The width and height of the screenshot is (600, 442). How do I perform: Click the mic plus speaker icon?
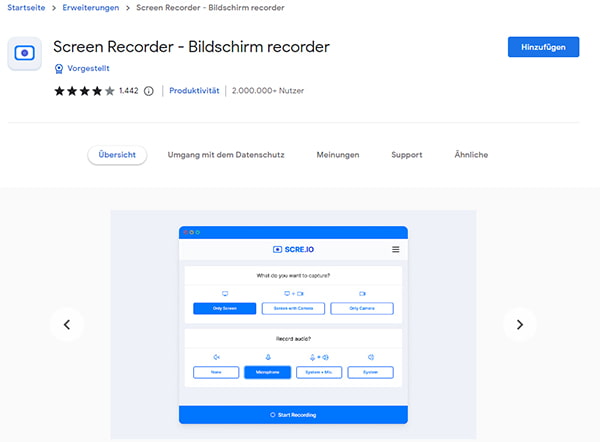point(319,357)
